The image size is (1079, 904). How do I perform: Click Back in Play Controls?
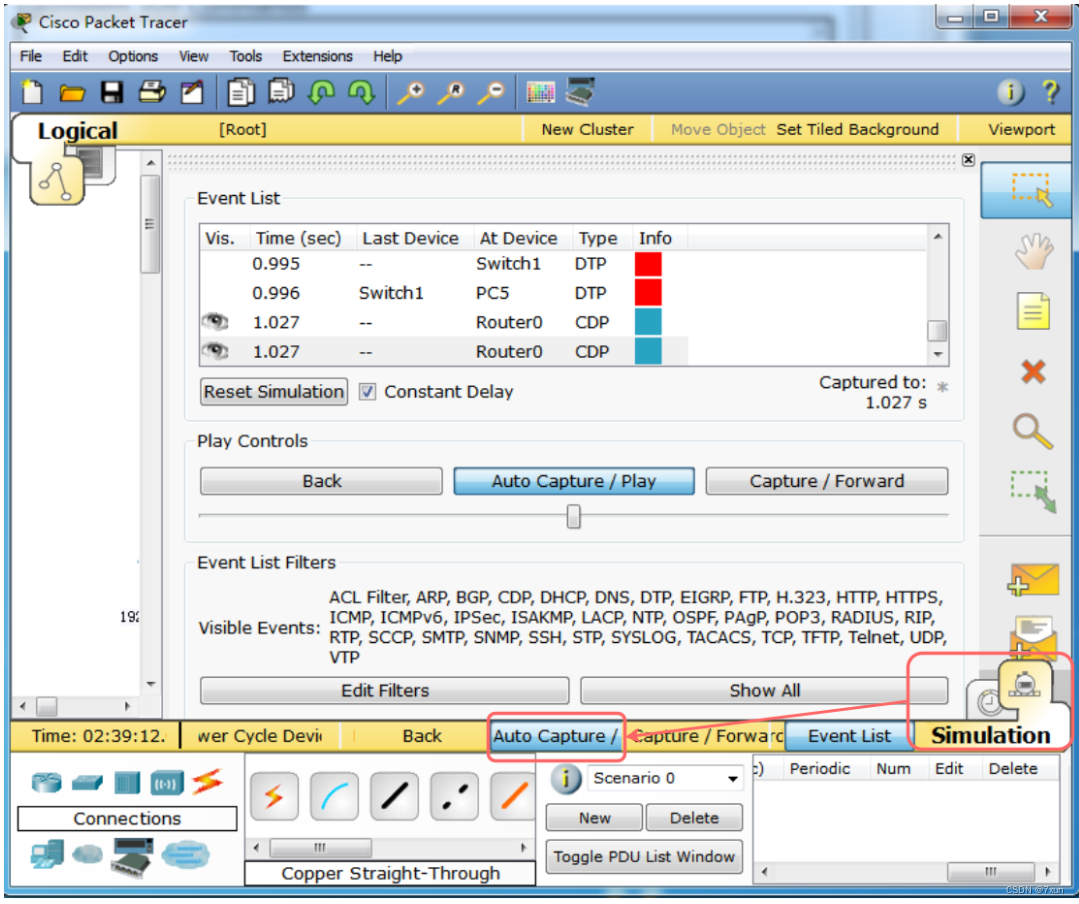321,481
